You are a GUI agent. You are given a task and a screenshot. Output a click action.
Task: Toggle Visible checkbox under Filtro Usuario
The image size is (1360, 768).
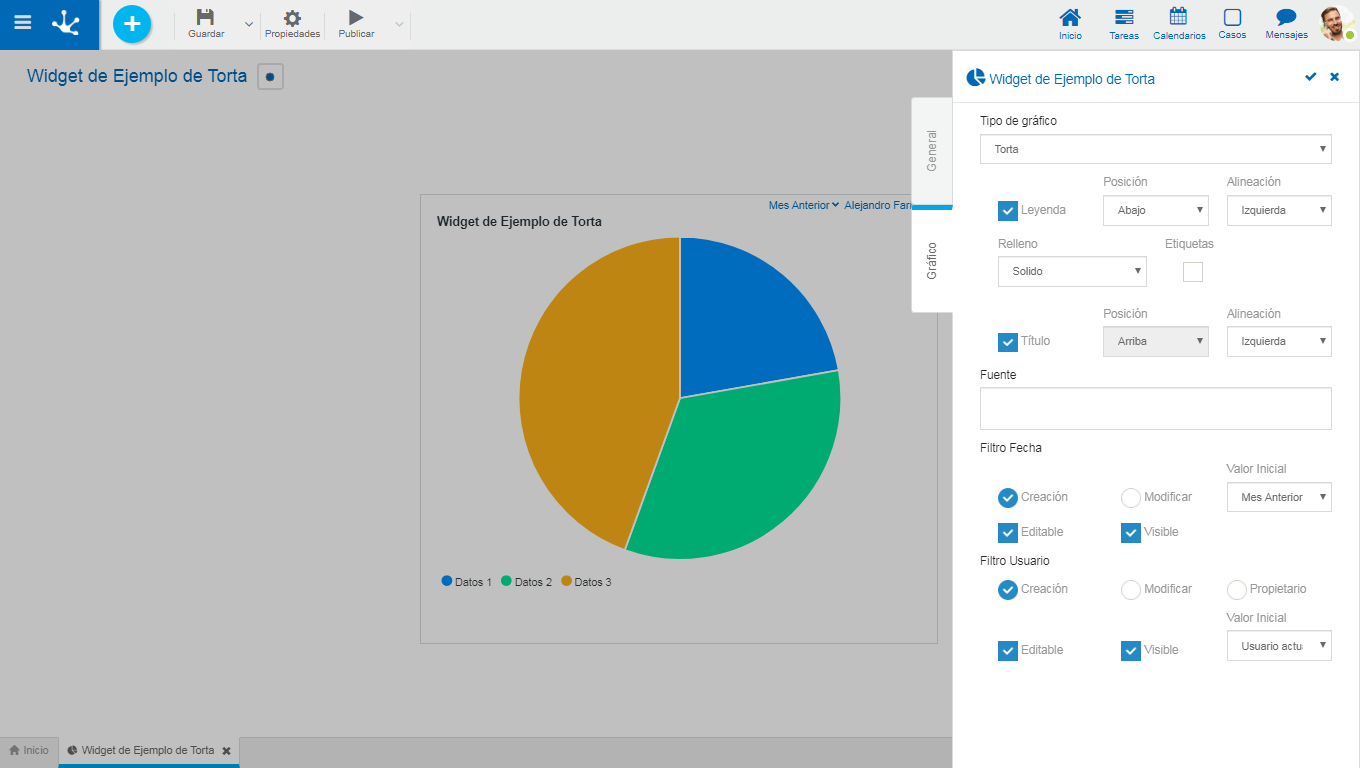point(1131,651)
